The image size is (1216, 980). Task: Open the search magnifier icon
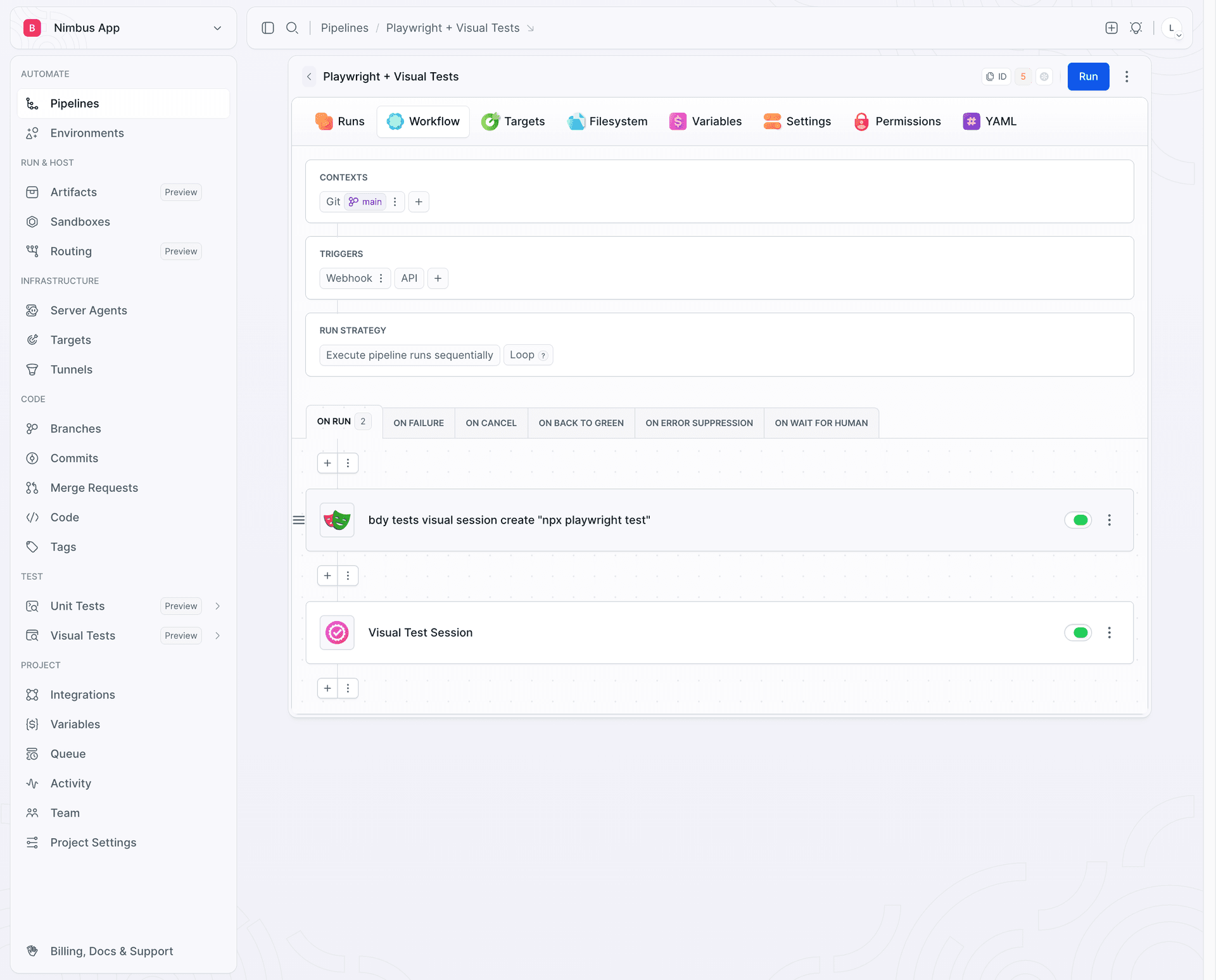click(x=292, y=28)
